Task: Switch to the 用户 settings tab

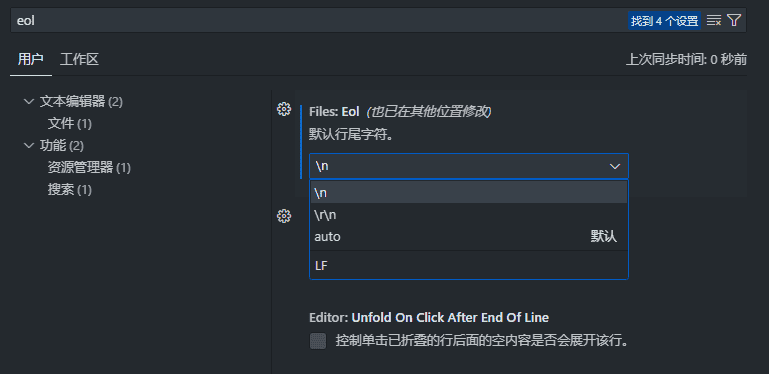Action: [x=31, y=60]
